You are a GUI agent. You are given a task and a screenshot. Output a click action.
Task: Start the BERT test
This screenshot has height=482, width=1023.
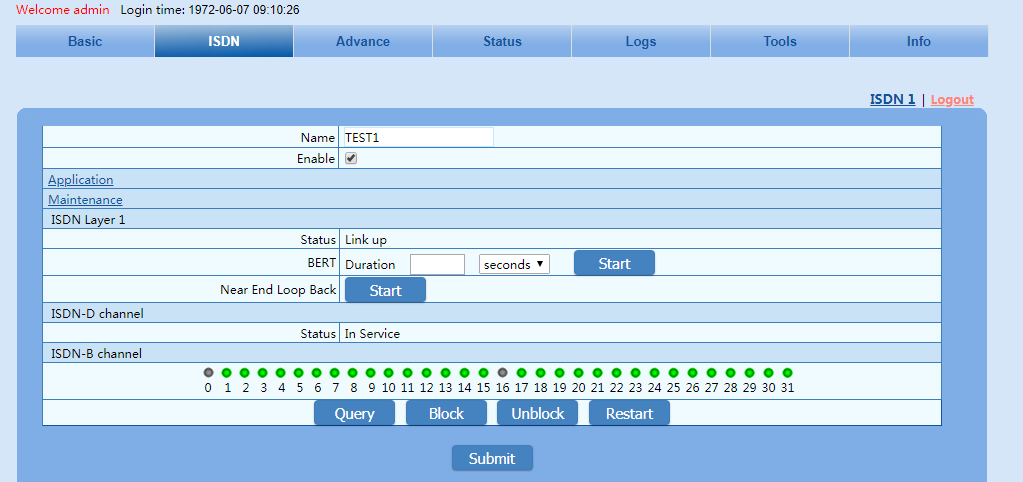coord(614,263)
